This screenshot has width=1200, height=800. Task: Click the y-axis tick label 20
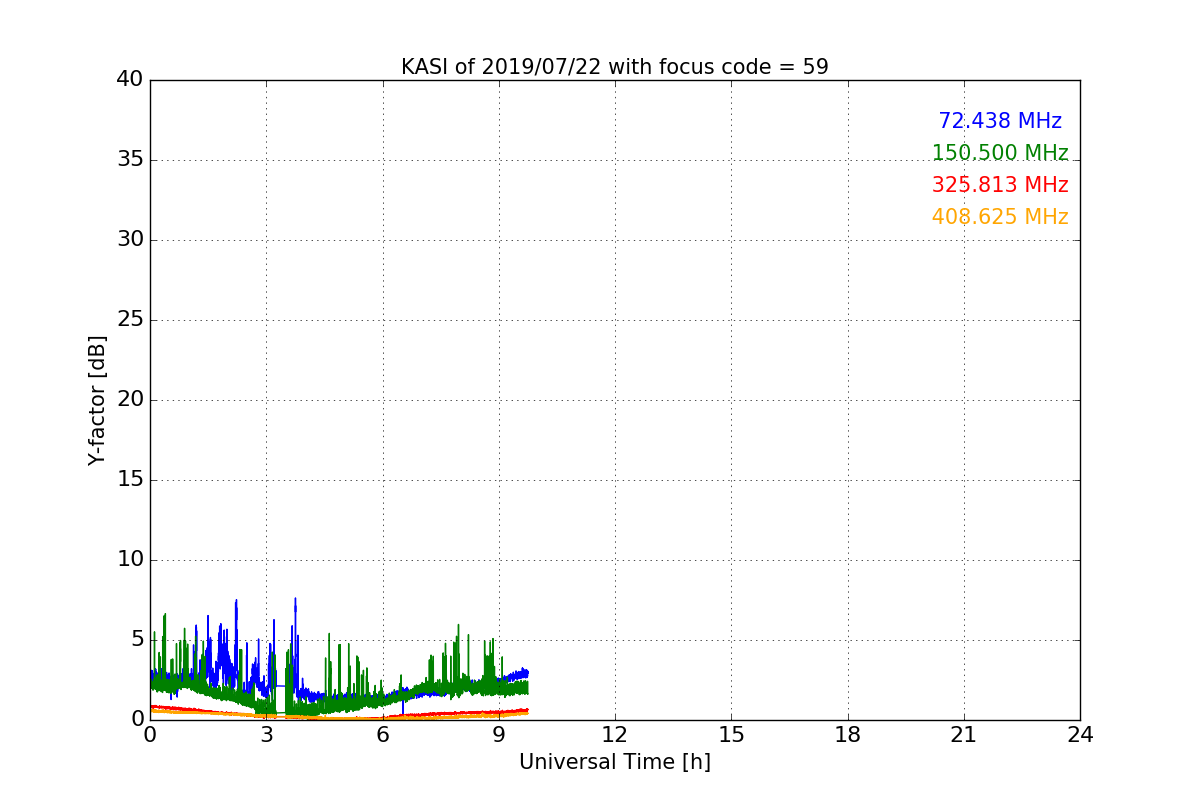coord(130,400)
